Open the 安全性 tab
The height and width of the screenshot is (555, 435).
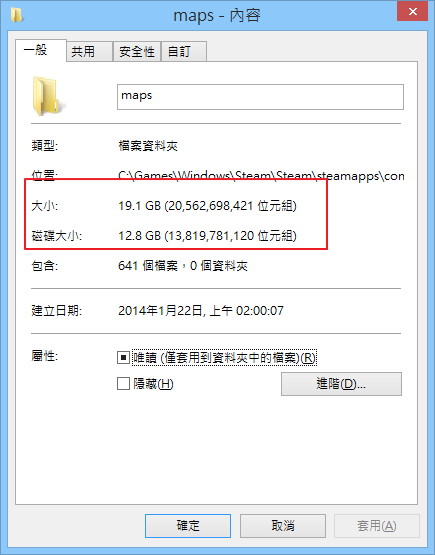(x=137, y=52)
